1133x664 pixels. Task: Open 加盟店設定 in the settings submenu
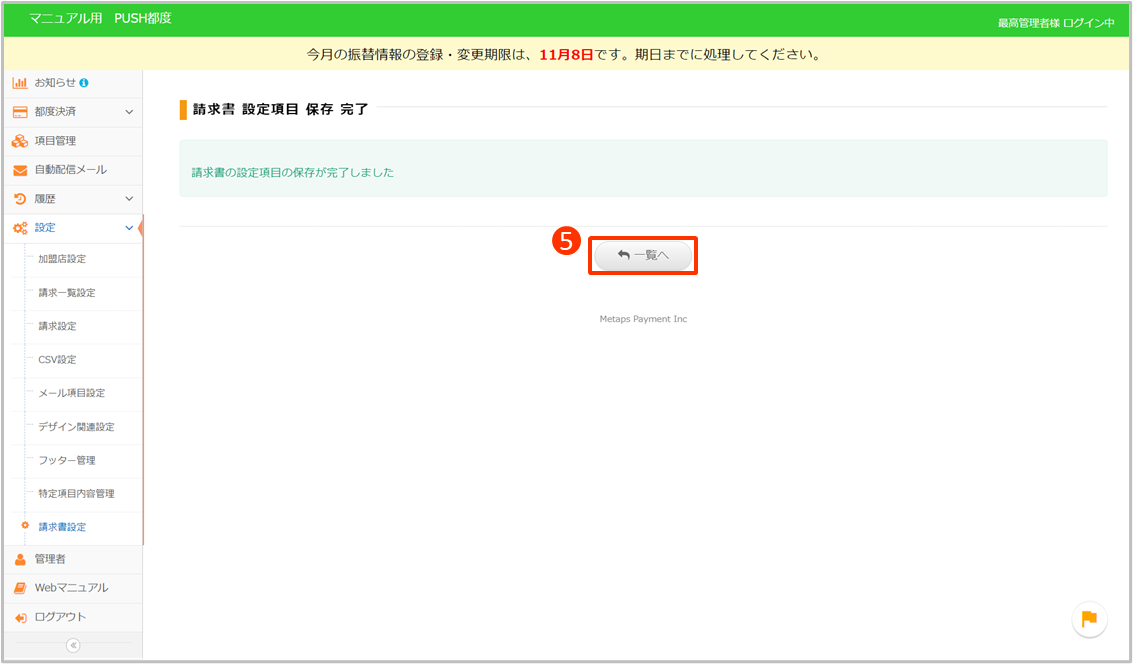pos(62,259)
